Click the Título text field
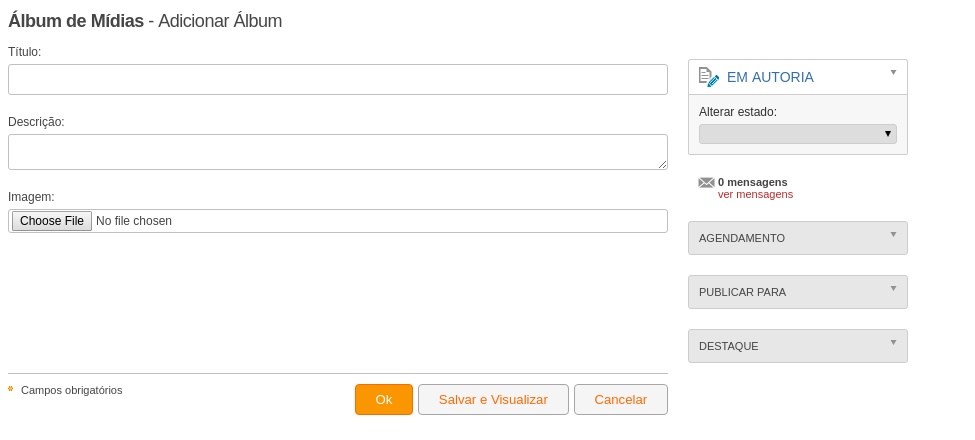Image resolution: width=975 pixels, height=440 pixels. (x=338, y=80)
